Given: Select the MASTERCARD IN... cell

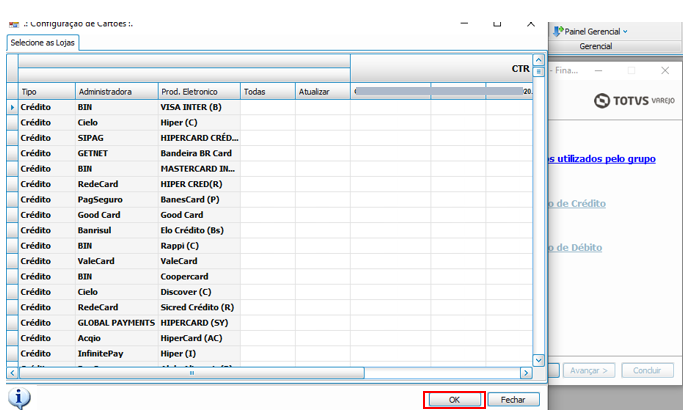Looking at the screenshot, I should point(199,169).
